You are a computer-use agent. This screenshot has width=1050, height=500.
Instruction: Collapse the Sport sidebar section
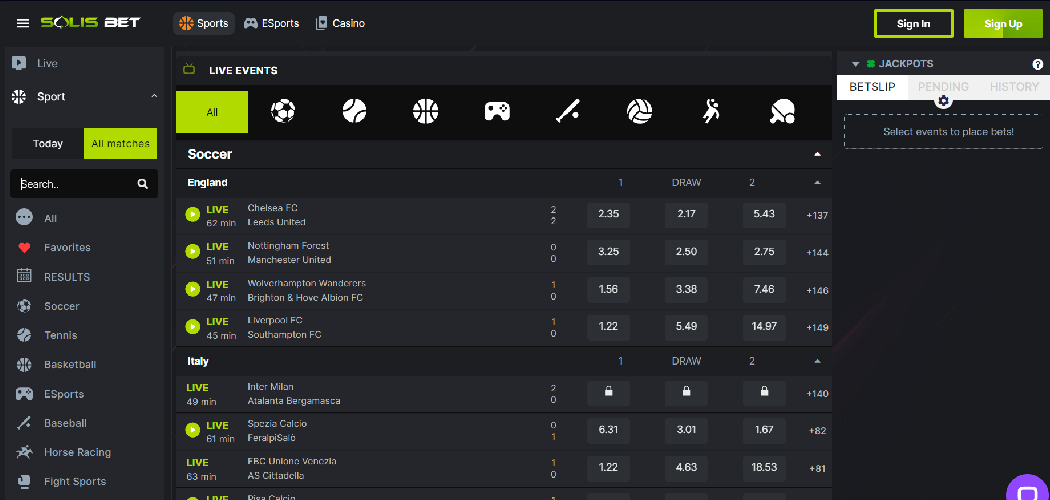(x=154, y=97)
